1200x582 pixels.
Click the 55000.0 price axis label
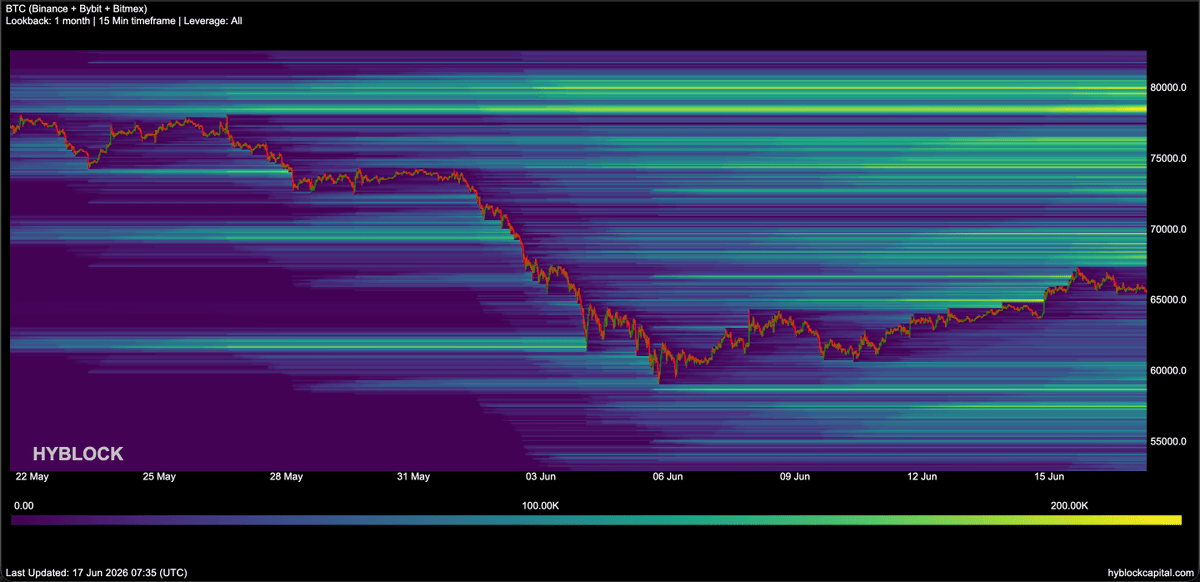(1168, 442)
